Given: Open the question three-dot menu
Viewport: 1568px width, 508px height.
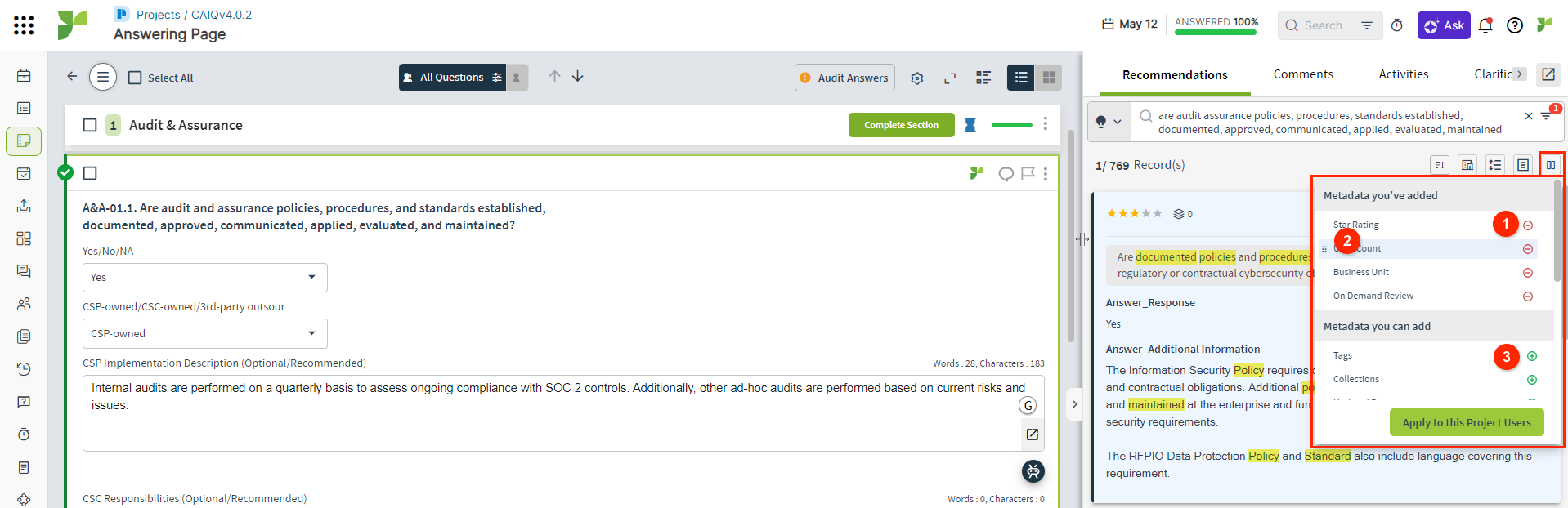Looking at the screenshot, I should [x=1045, y=174].
